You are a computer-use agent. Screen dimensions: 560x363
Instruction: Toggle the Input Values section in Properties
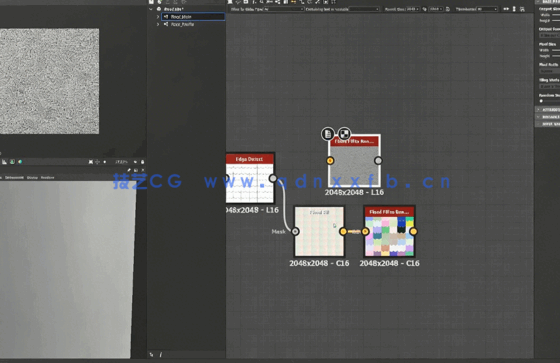coord(548,124)
